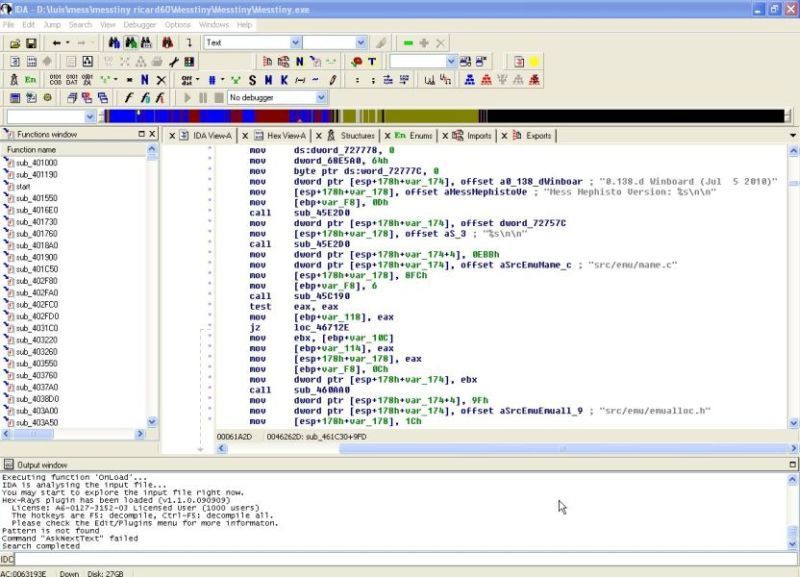Screen dimensions: 800x577
Task: Open the empty dropdown next to Text
Action: [x=361, y=43]
